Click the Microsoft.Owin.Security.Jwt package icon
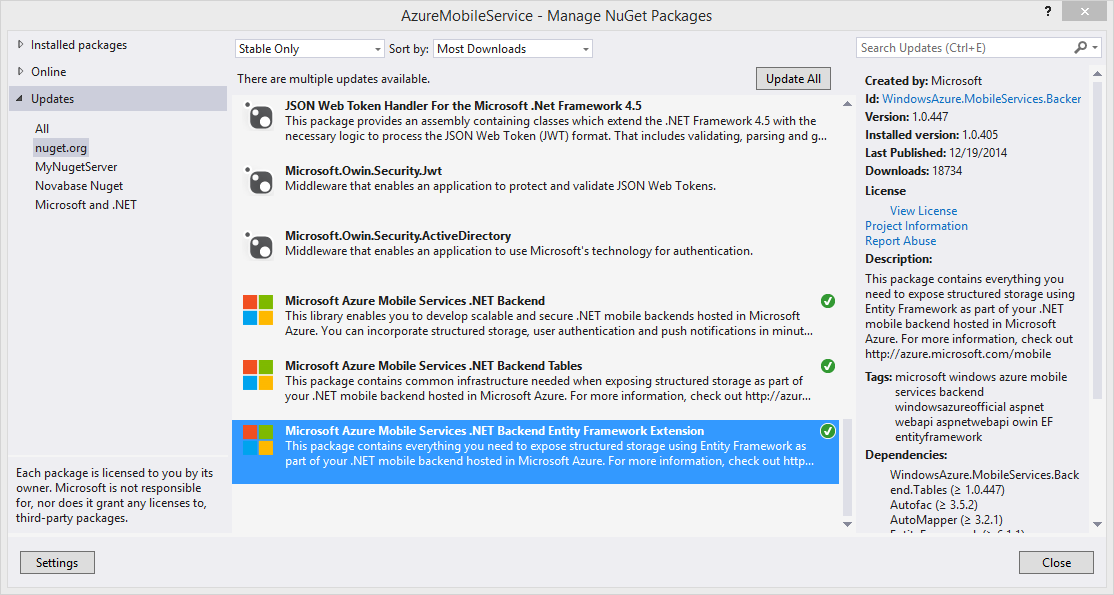Screen dimensions: 1114x595 coord(259,181)
